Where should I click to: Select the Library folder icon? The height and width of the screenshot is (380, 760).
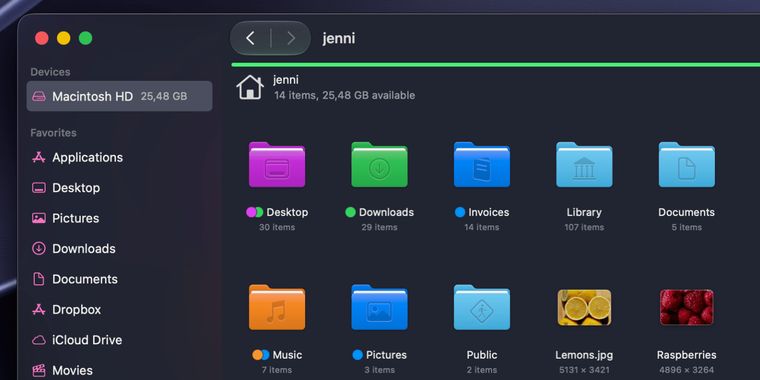(584, 165)
